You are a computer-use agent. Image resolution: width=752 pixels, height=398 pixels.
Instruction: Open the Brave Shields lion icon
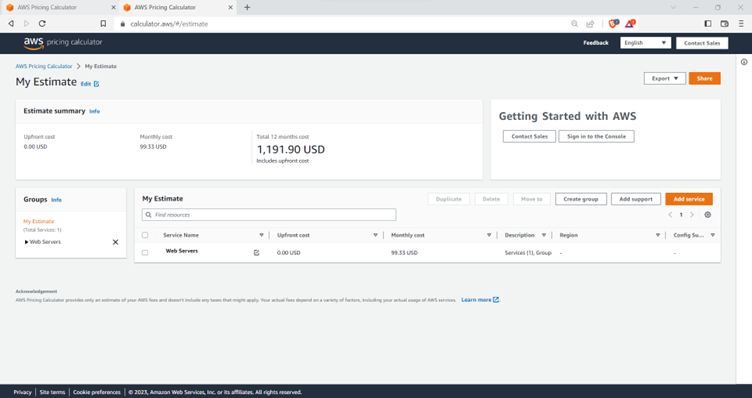pyautogui.click(x=613, y=23)
